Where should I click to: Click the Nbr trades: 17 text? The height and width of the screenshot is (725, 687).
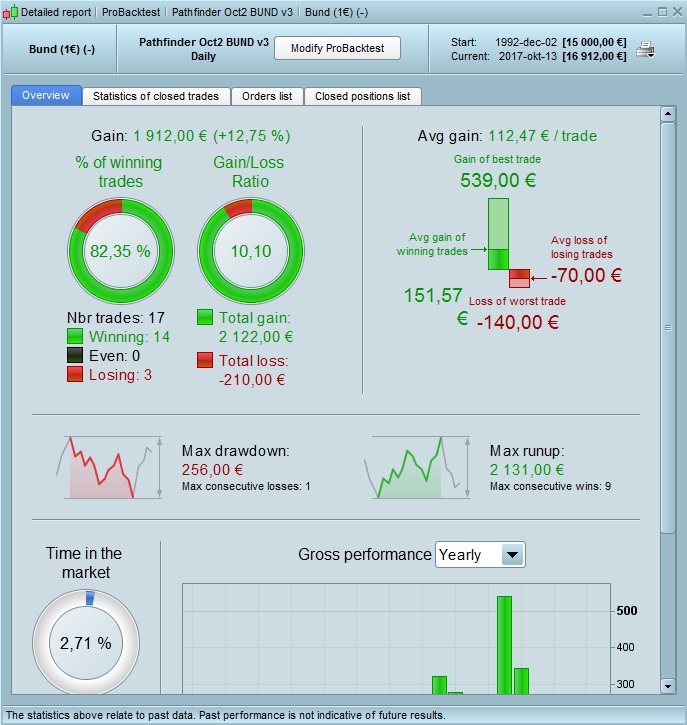tap(116, 318)
